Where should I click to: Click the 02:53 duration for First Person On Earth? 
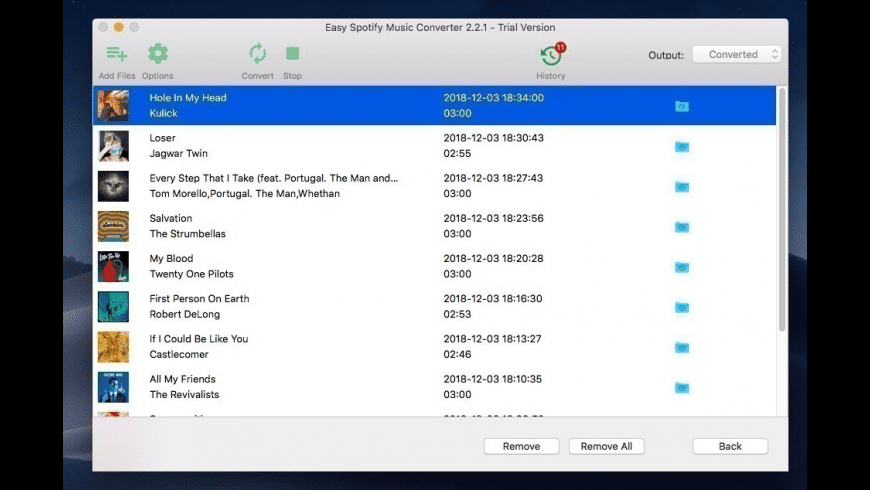pos(457,314)
